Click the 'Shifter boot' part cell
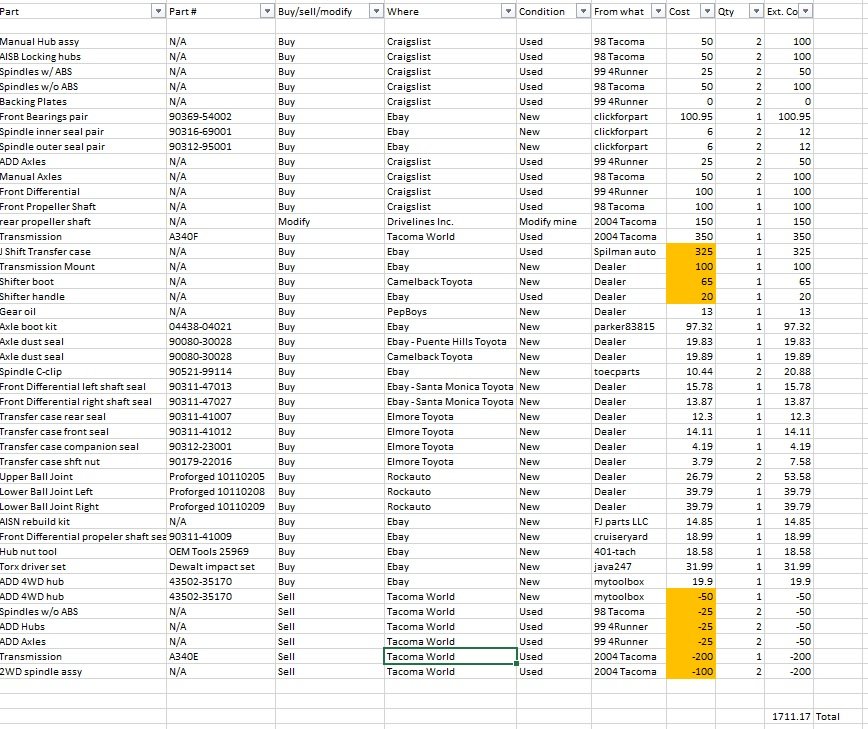The width and height of the screenshot is (868, 729). (82, 281)
